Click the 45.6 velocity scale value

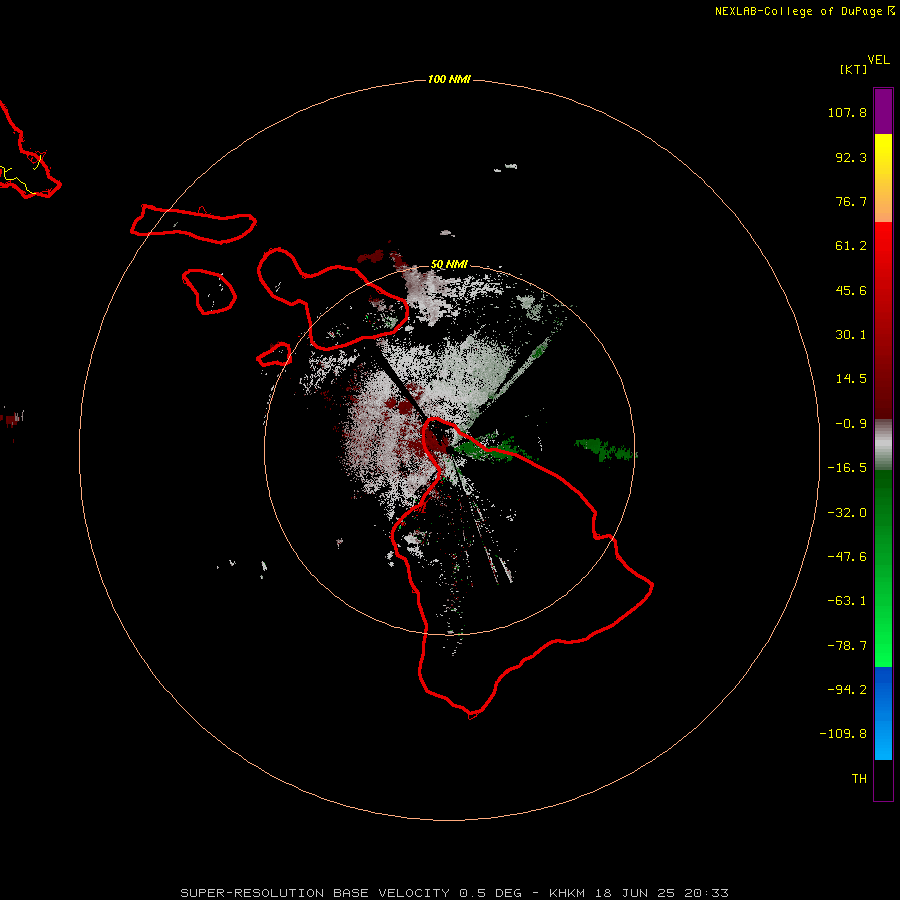(x=851, y=290)
